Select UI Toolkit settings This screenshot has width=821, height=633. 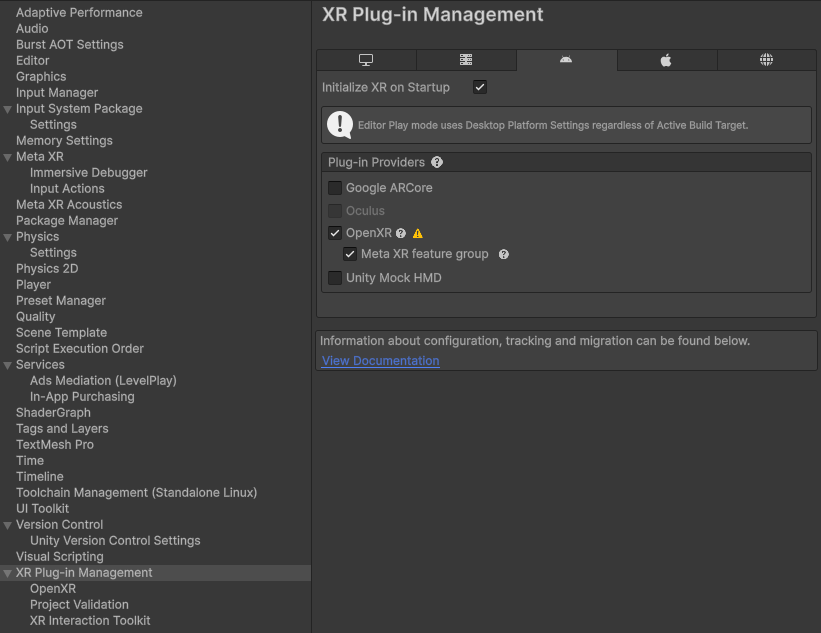42,509
